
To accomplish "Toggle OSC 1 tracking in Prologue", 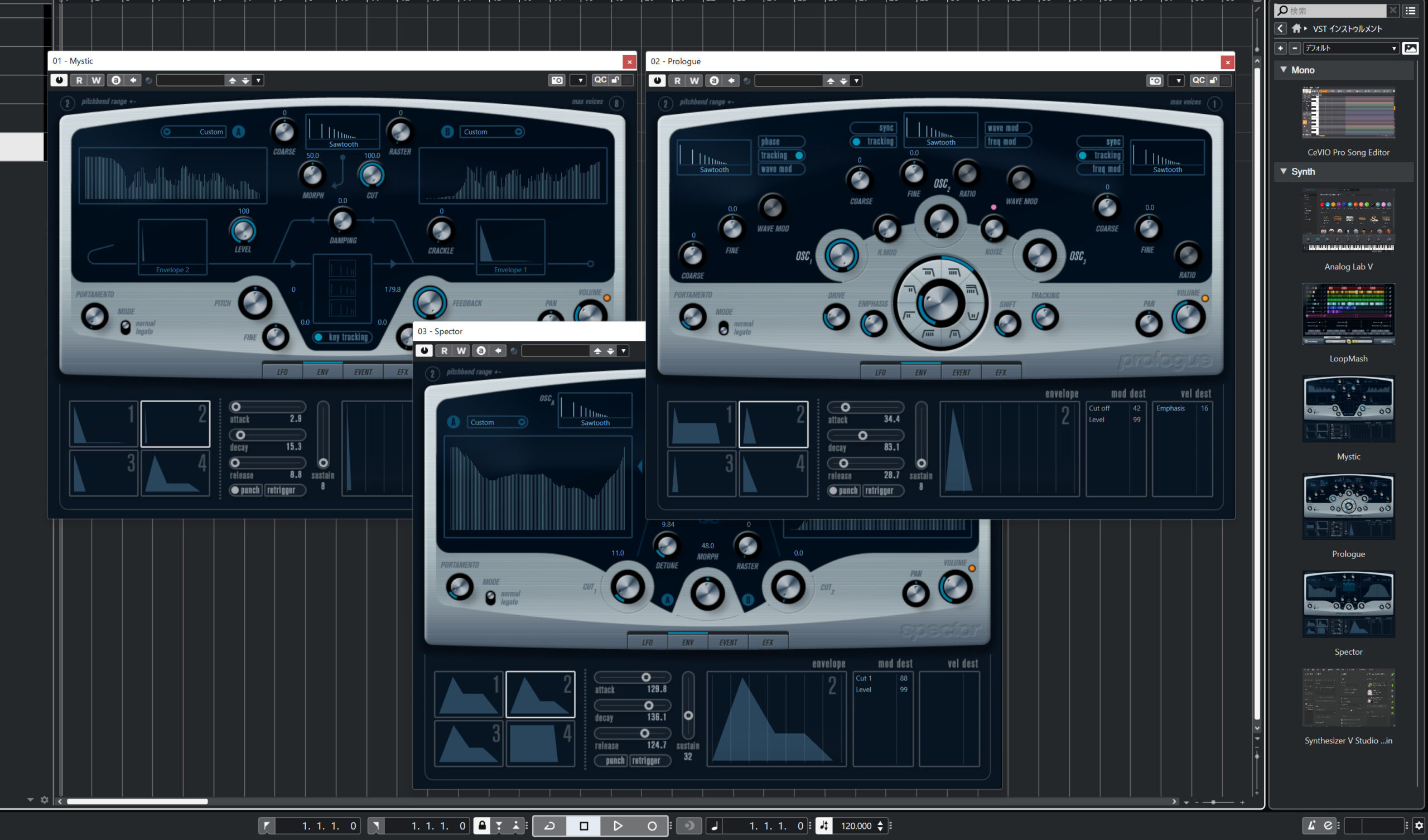I will point(782,155).
